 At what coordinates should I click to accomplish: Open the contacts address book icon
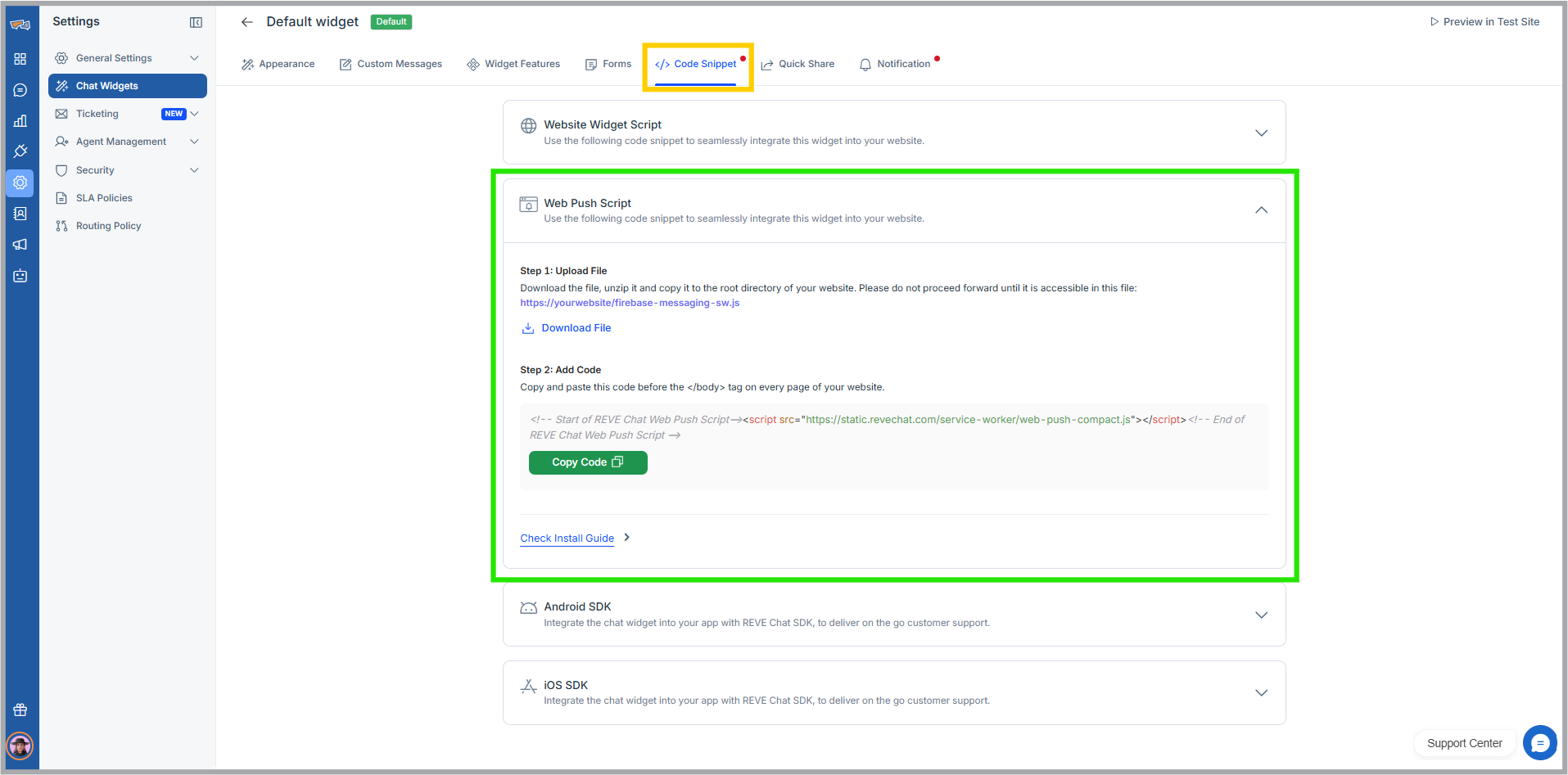[20, 214]
